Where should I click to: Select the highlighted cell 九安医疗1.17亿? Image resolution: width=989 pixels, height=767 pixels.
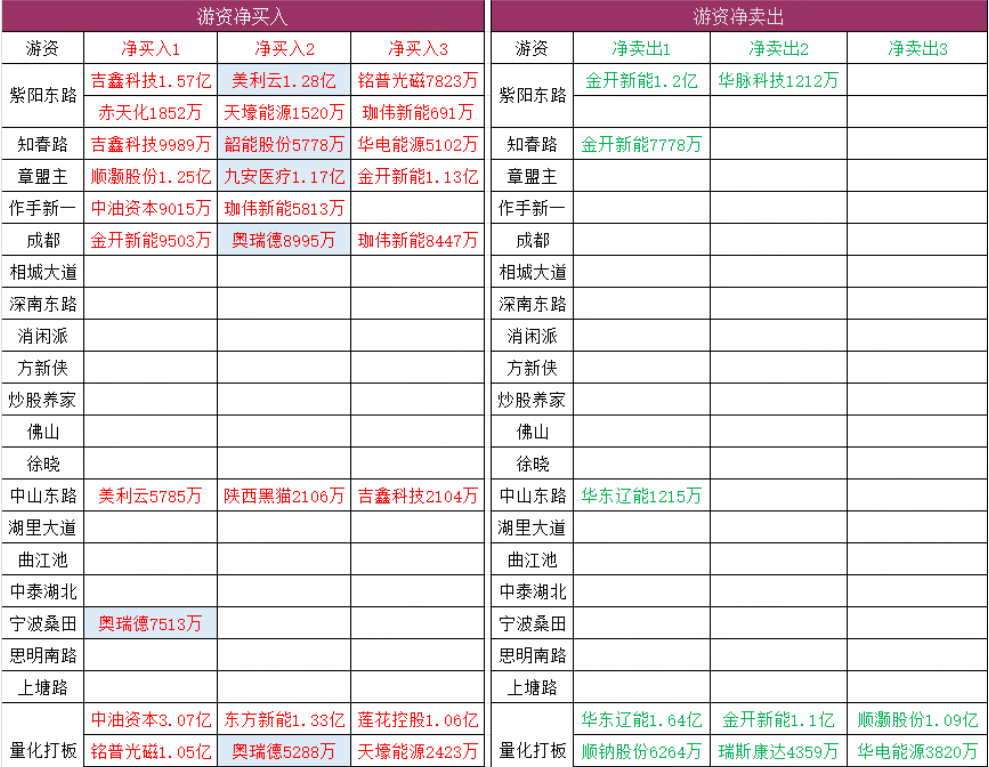tap(284, 176)
